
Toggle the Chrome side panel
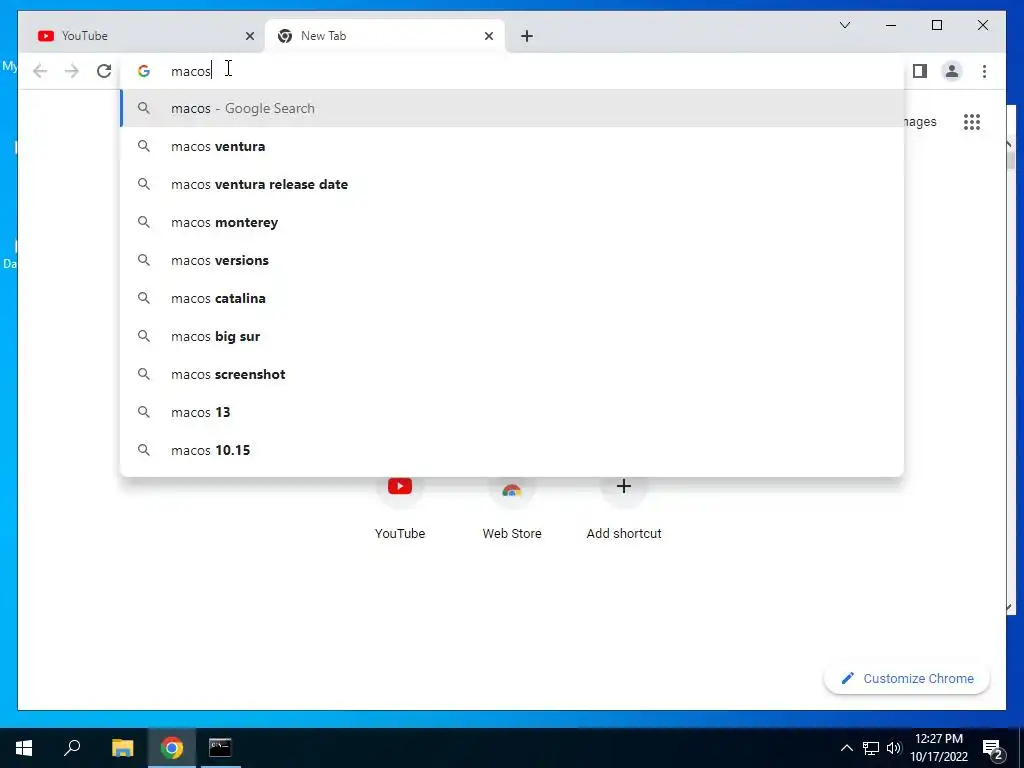pyautogui.click(x=920, y=71)
